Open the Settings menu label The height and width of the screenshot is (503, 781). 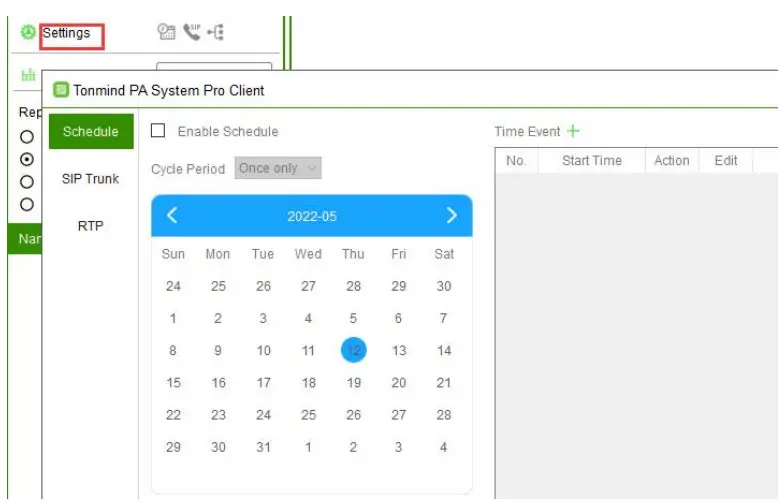coord(66,33)
